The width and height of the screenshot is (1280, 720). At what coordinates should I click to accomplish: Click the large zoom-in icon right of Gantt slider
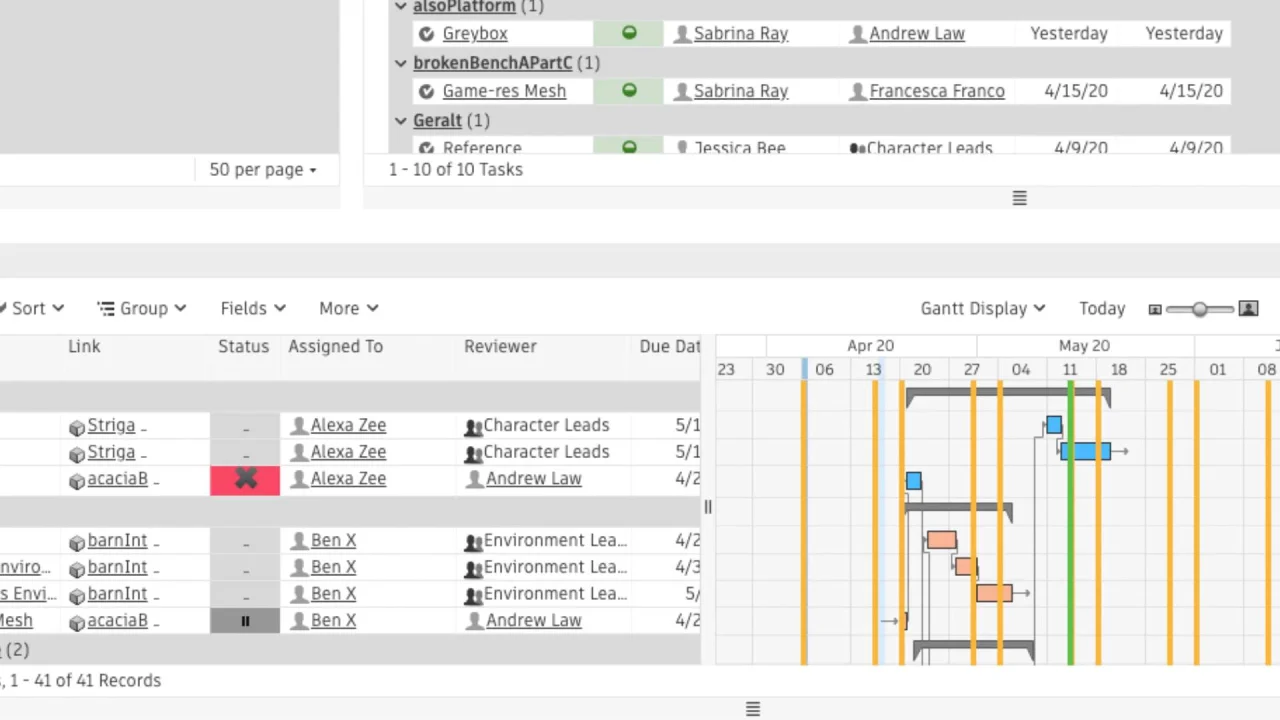tap(1248, 308)
